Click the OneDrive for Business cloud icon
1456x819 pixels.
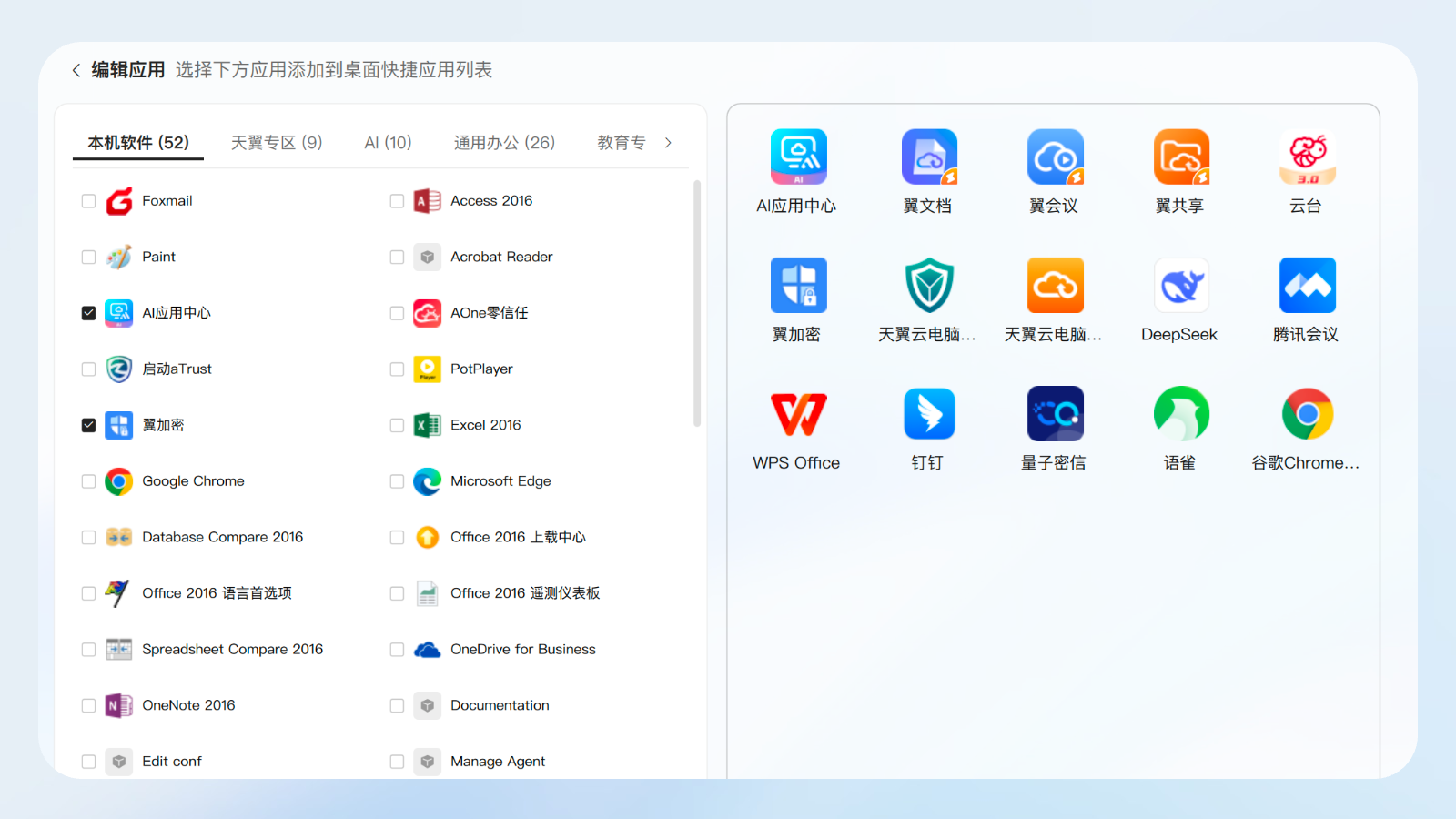pos(428,650)
